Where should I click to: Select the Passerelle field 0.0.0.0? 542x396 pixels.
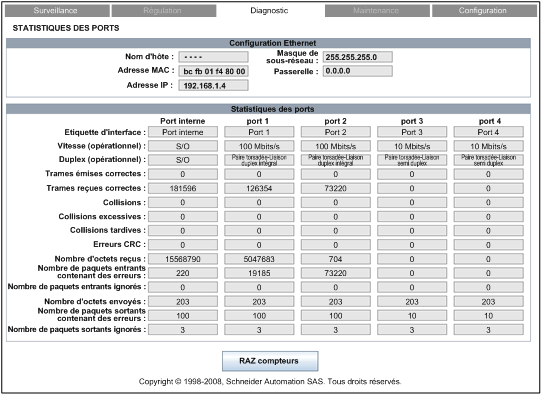(358, 71)
